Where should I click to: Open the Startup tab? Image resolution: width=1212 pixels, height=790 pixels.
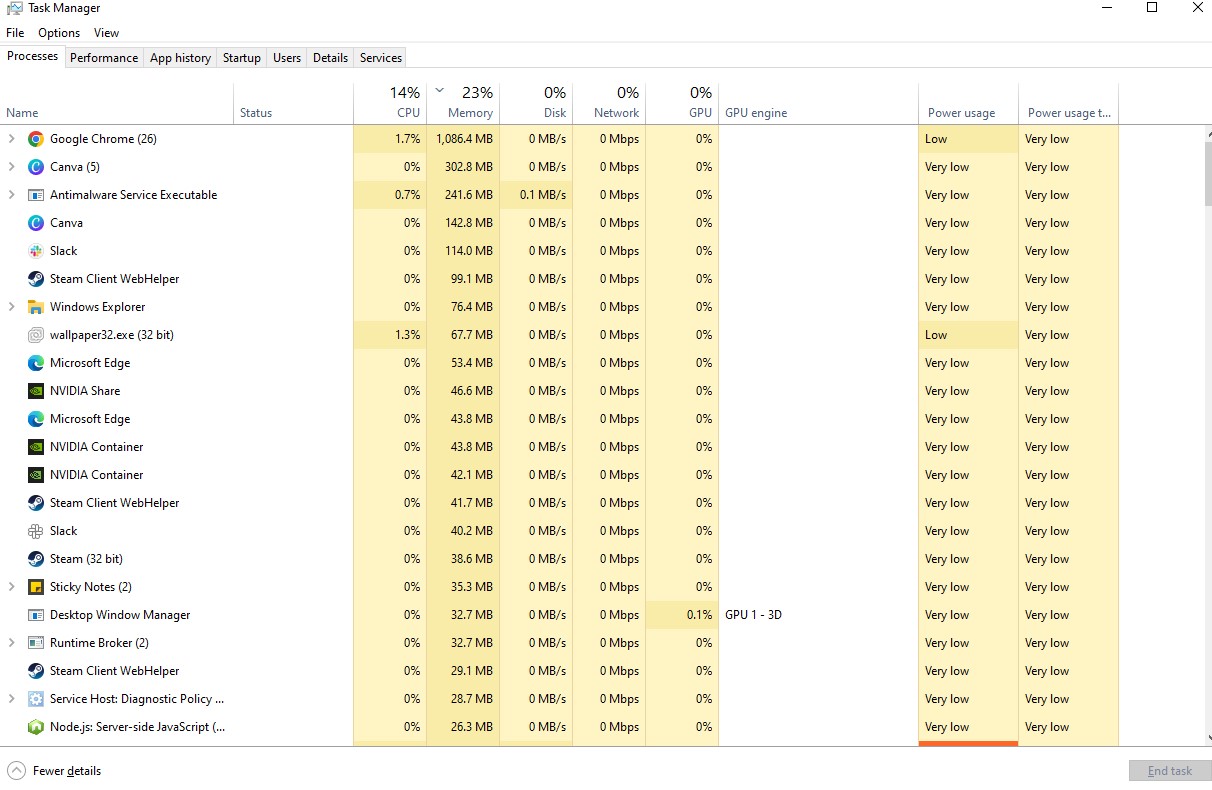click(241, 58)
